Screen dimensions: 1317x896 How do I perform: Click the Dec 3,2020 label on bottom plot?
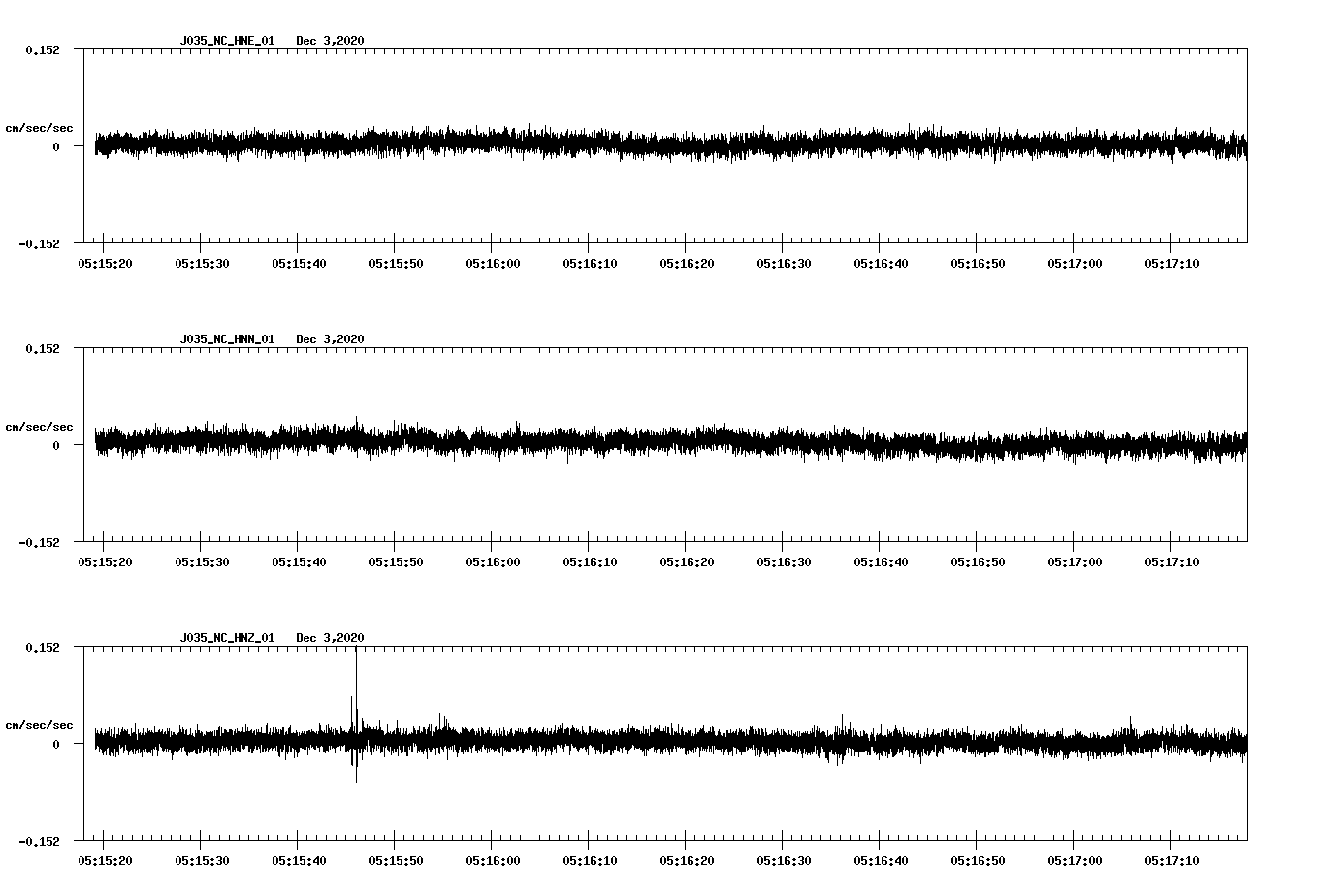point(332,636)
